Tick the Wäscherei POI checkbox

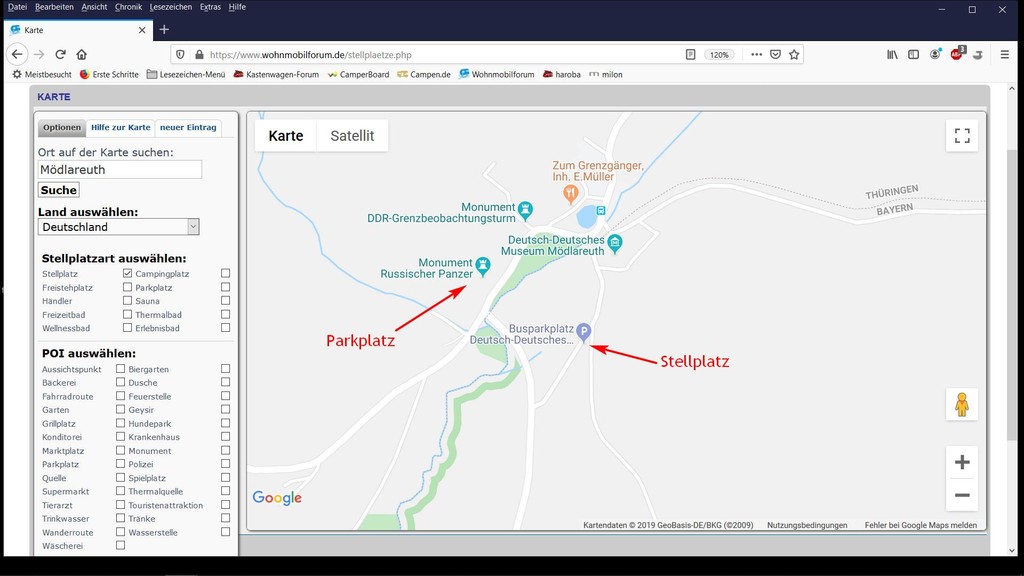coord(120,545)
